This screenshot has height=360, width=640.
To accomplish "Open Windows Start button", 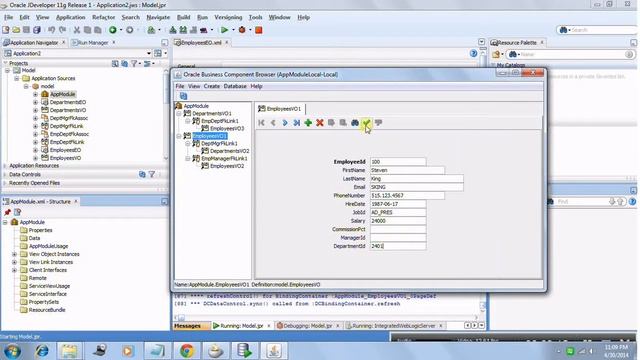I will pos(12,351).
